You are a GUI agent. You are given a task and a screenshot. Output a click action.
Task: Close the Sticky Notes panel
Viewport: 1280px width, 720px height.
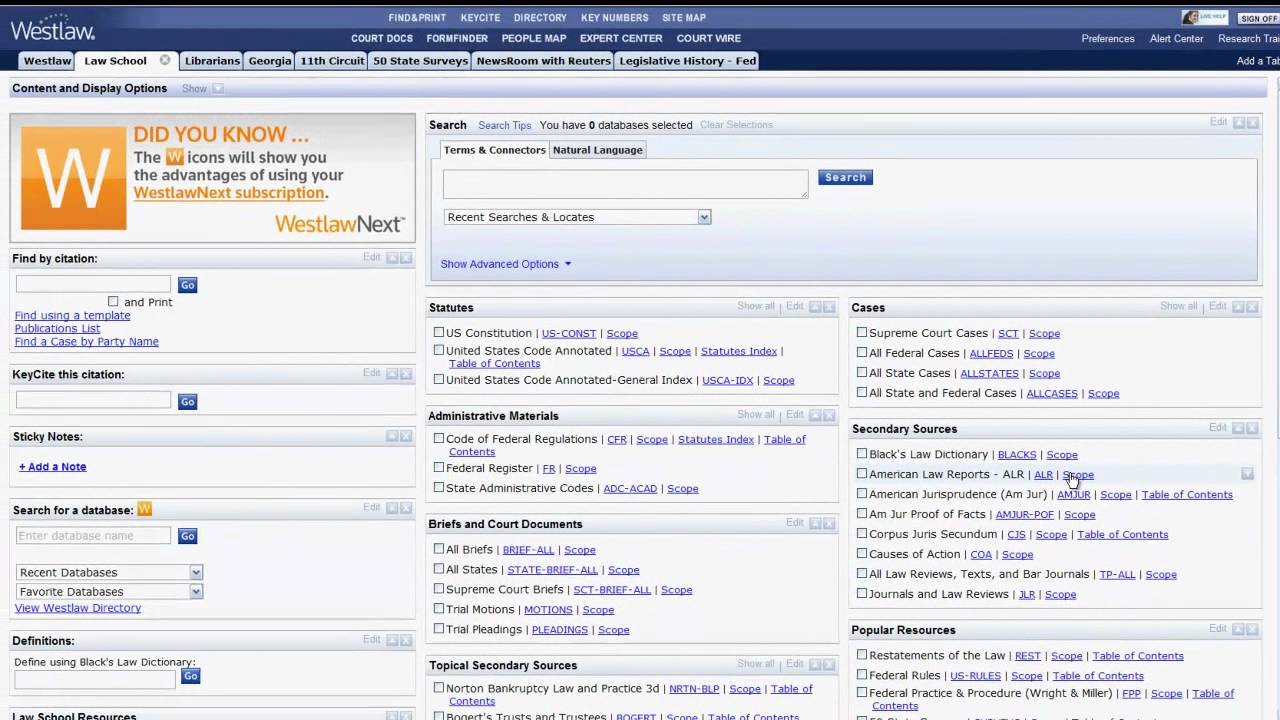[x=406, y=436]
